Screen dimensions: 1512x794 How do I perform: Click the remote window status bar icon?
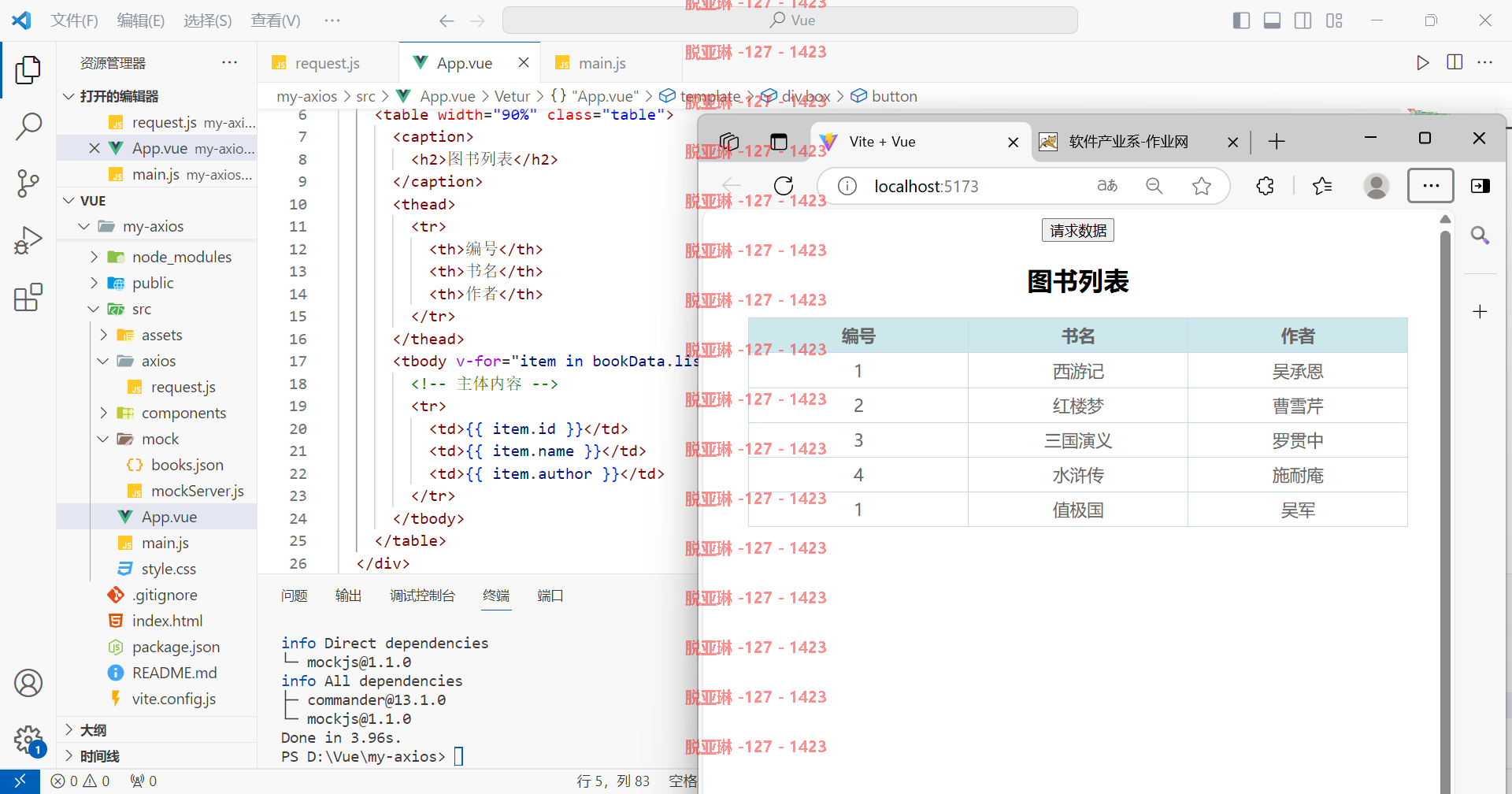point(20,781)
